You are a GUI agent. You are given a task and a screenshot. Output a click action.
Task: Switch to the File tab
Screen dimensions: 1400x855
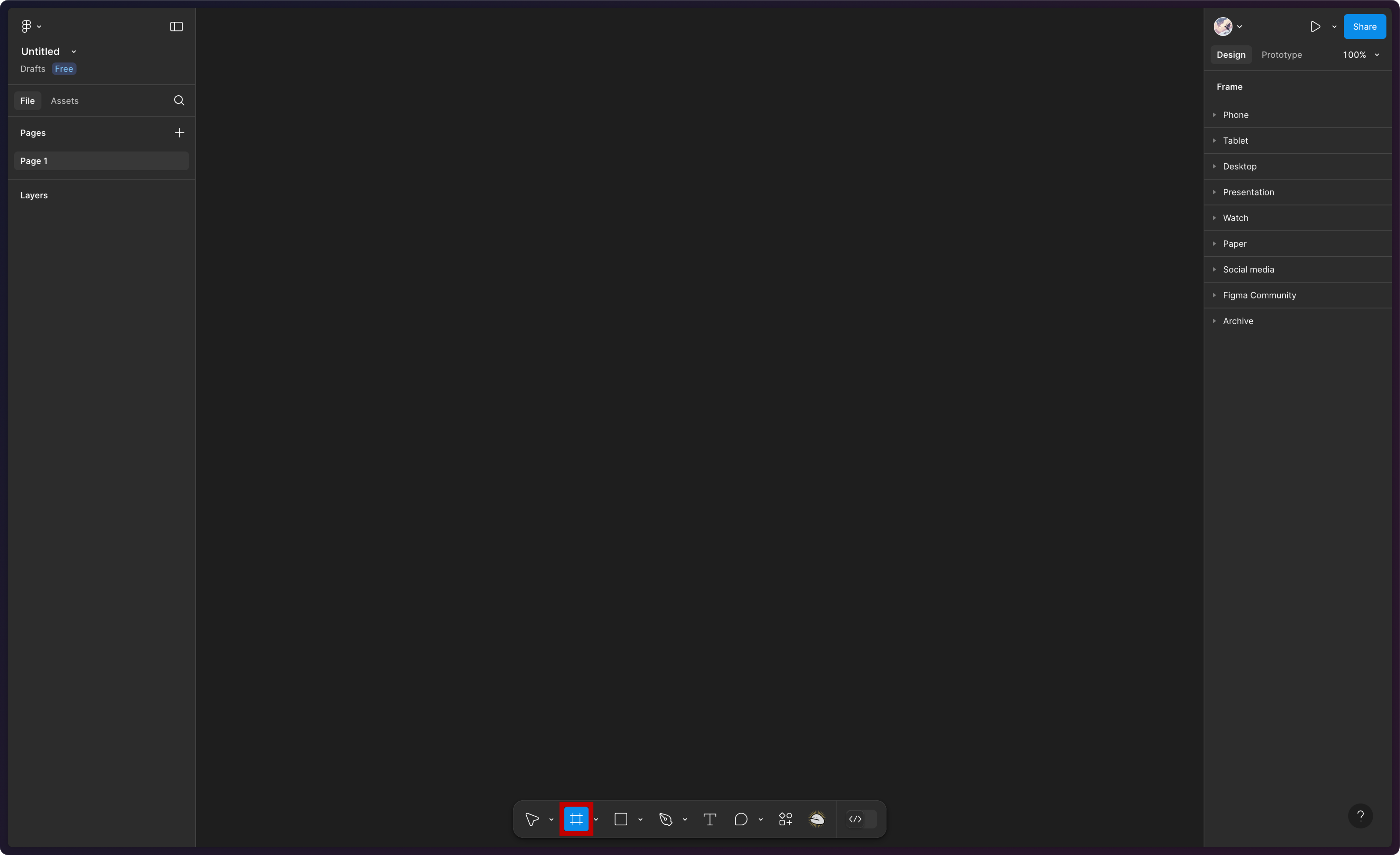pos(27,101)
